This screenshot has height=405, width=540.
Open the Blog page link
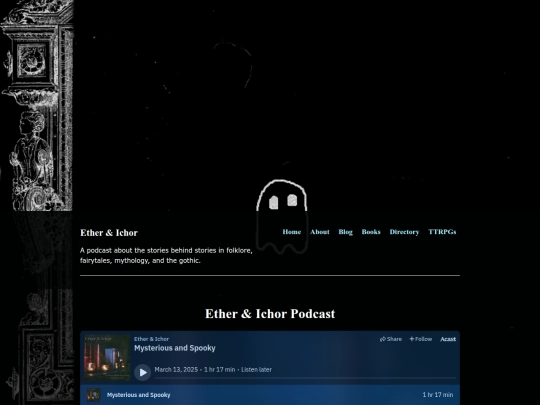coord(345,232)
